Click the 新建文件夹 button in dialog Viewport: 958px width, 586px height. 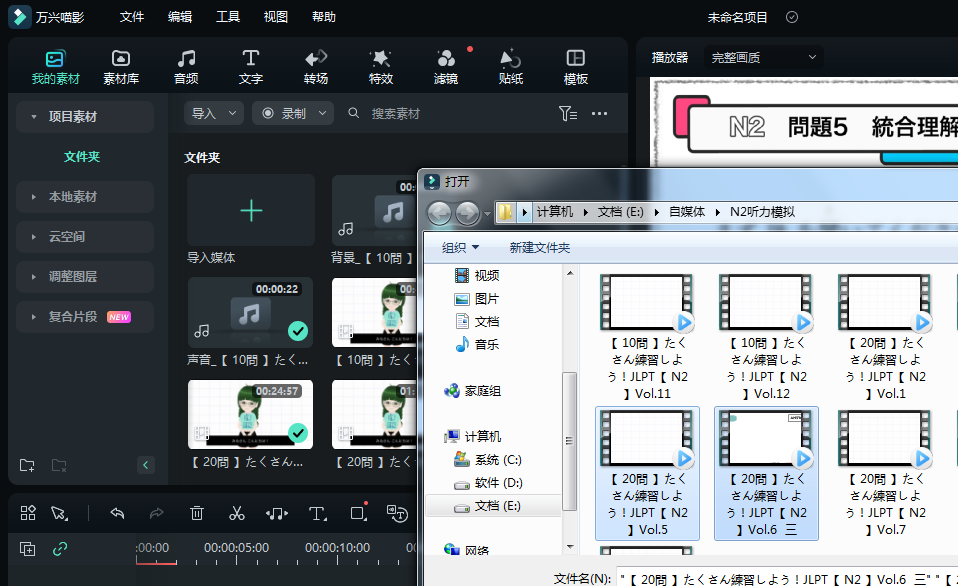click(538, 247)
